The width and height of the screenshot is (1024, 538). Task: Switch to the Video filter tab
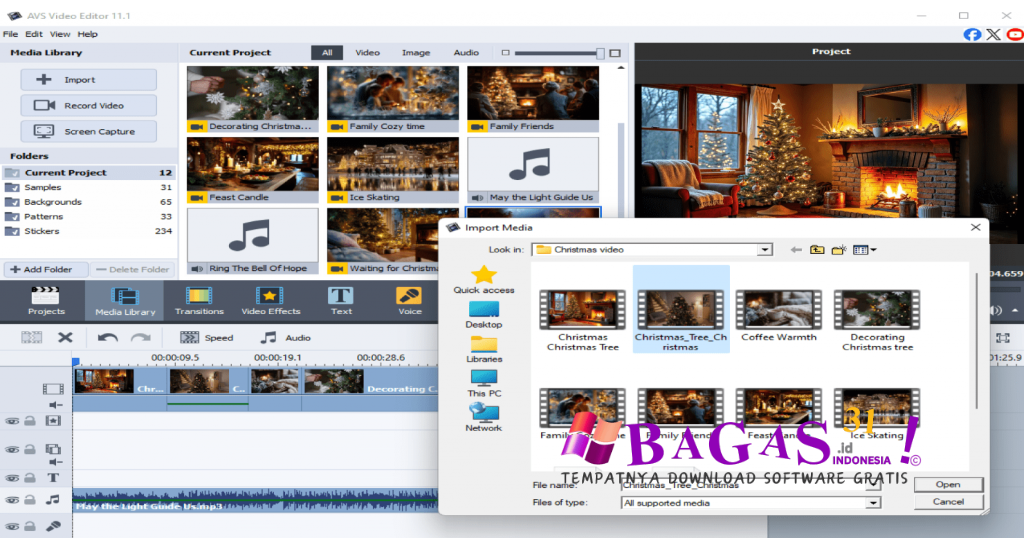click(368, 52)
